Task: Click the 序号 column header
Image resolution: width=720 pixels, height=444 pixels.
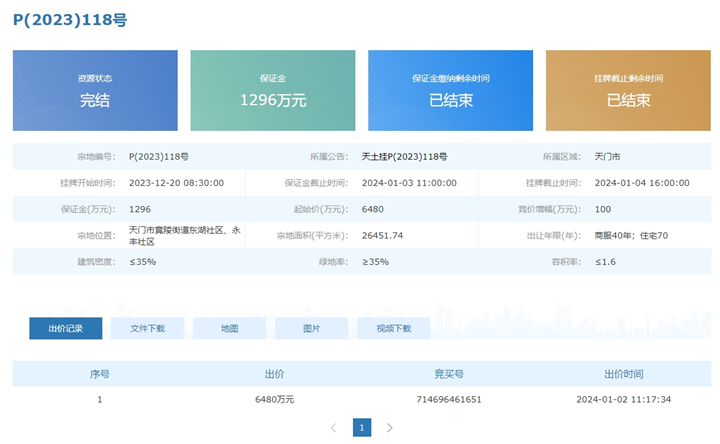Action: click(99, 374)
